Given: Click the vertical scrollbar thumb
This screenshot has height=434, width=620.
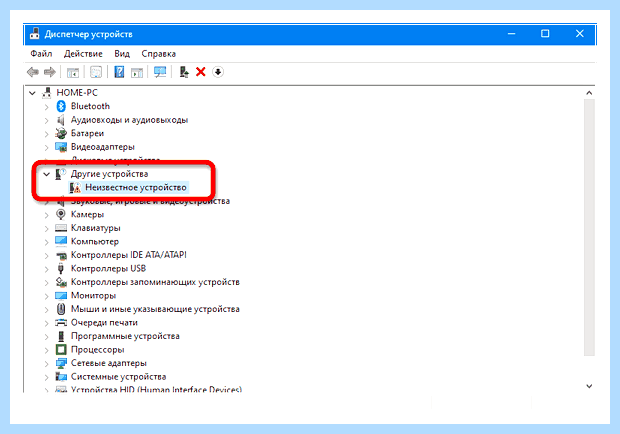Looking at the screenshot, I should 589,227.
